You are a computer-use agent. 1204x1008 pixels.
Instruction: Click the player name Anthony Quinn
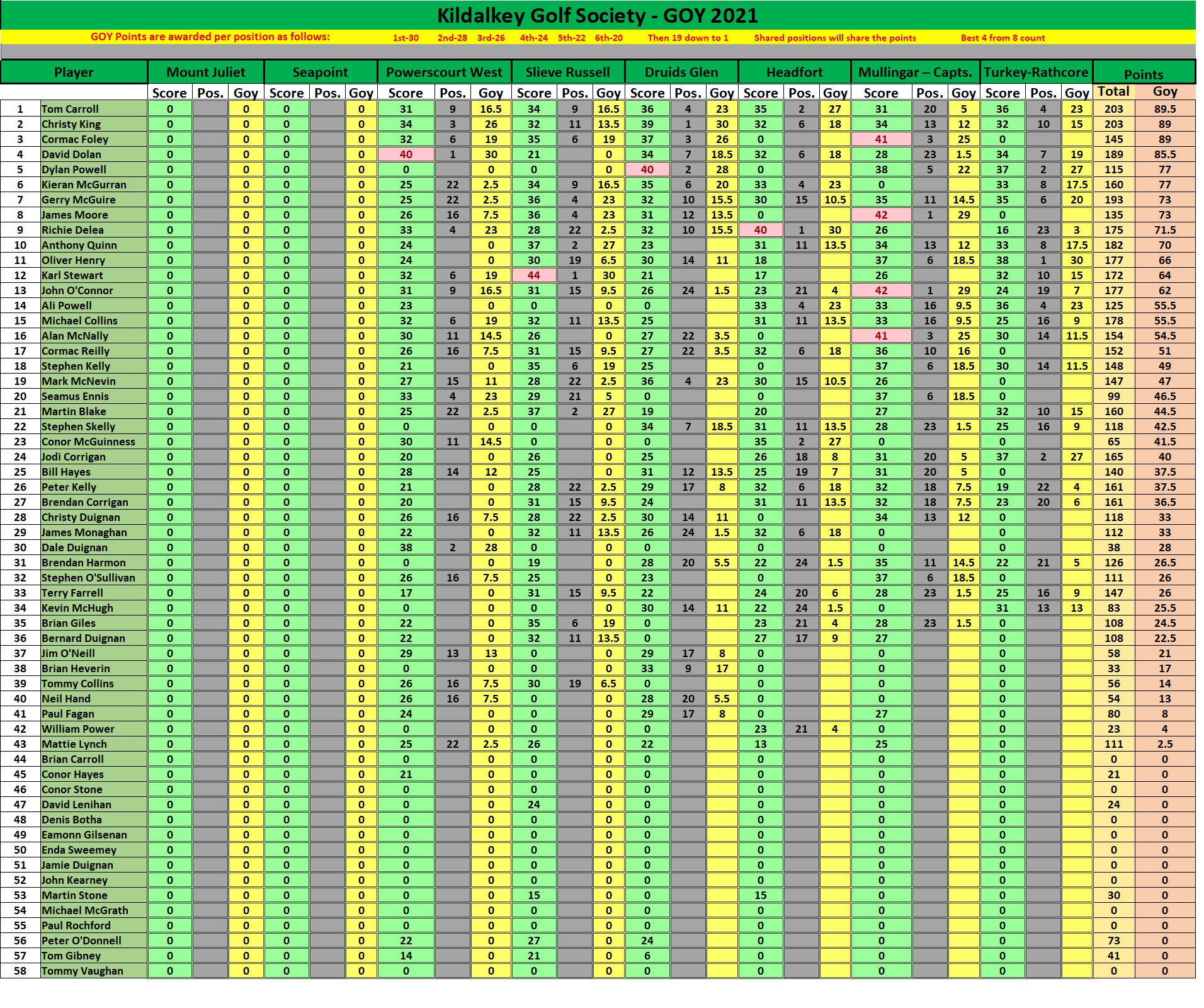[x=79, y=245]
